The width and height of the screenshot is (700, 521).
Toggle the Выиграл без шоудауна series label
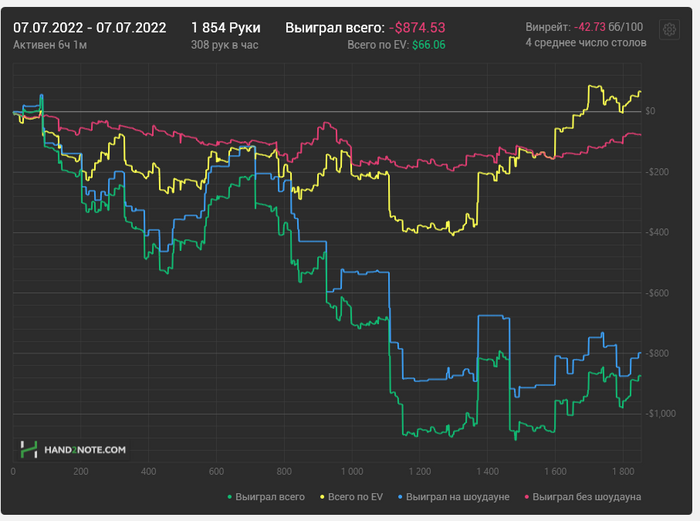[587, 497]
